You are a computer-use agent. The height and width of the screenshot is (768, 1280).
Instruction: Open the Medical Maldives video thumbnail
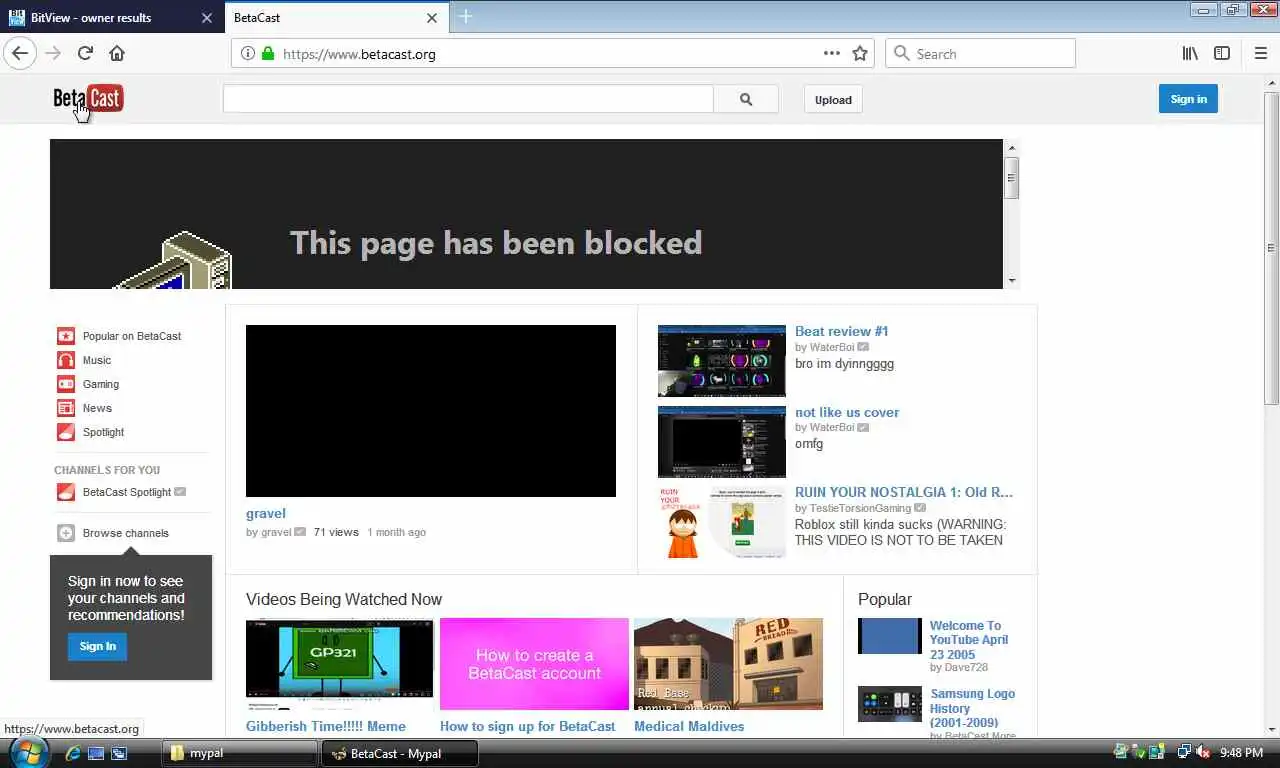tap(728, 664)
